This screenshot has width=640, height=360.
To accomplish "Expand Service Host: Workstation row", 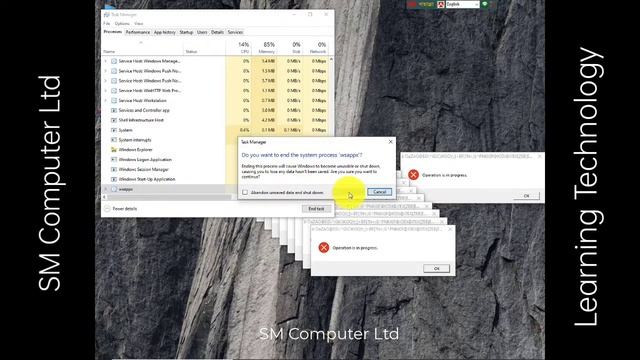I will pyautogui.click(x=106, y=100).
